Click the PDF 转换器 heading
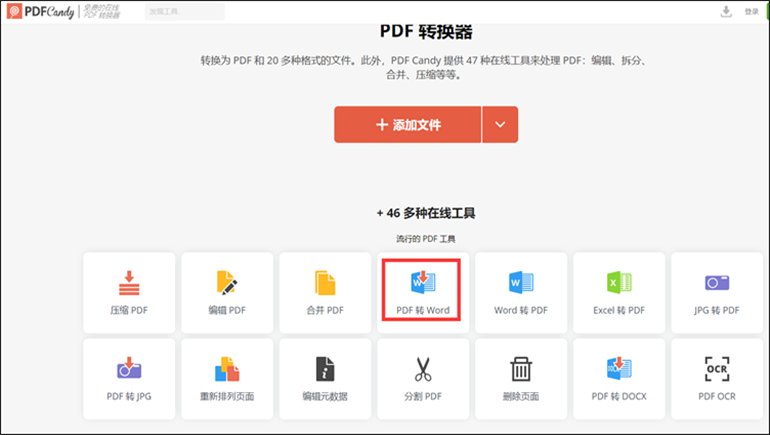The image size is (770, 435). 426,31
